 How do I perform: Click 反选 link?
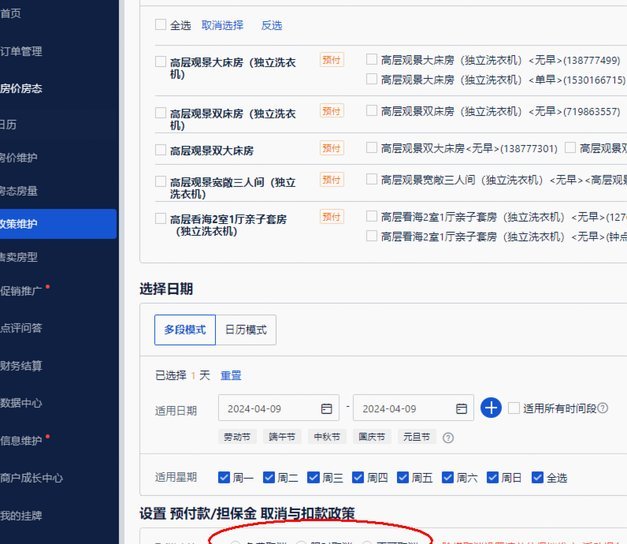click(x=272, y=25)
